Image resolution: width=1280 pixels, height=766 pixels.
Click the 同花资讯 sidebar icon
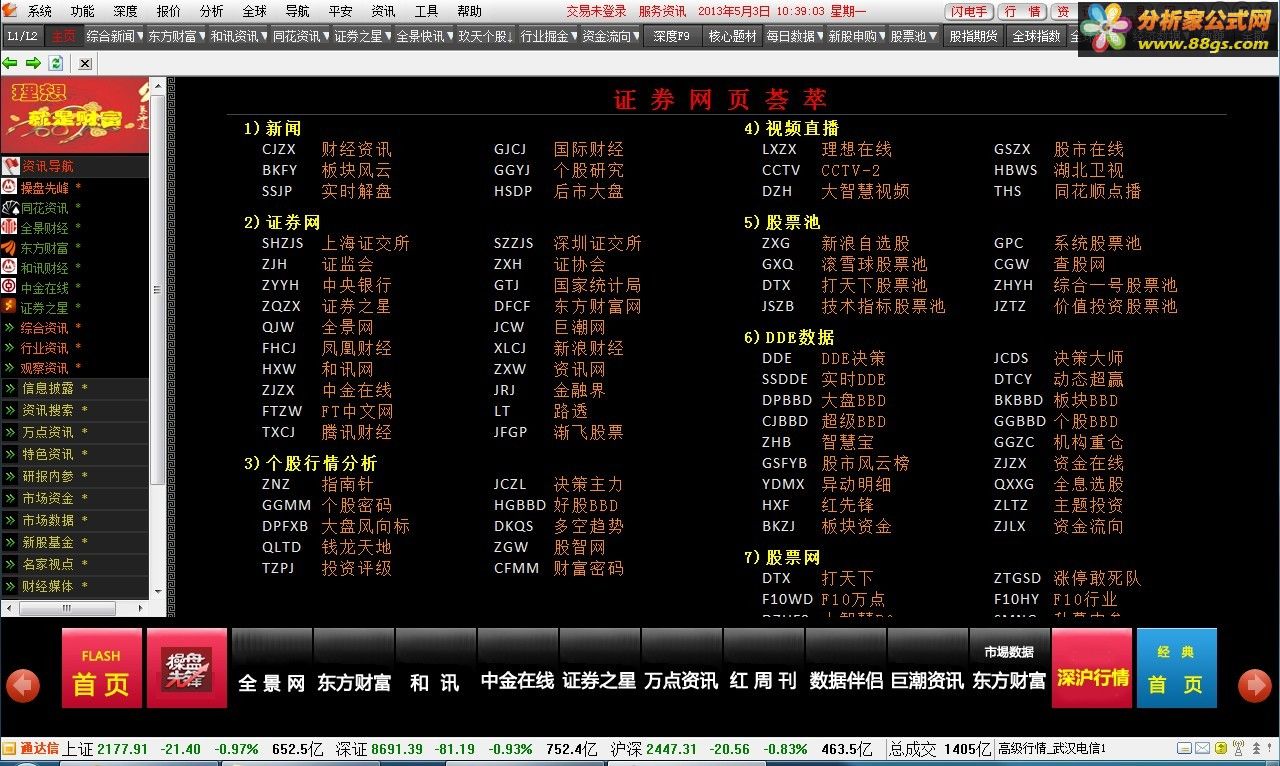[9, 207]
